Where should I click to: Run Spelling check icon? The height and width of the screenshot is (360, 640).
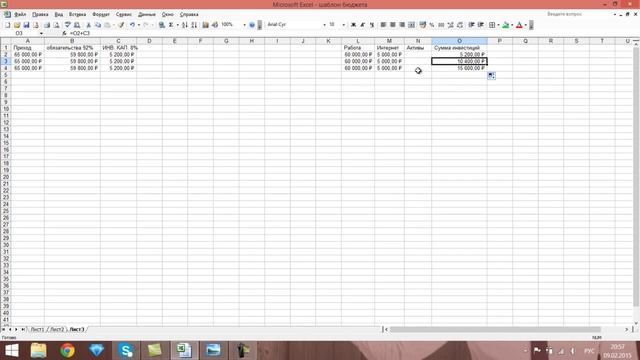click(x=68, y=25)
